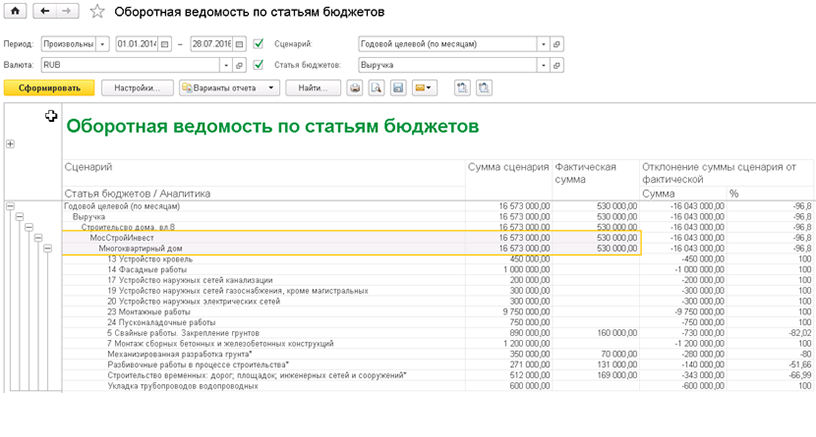The width and height of the screenshot is (816, 437).
Task: Save report using the floppy disk icon
Action: (x=398, y=88)
